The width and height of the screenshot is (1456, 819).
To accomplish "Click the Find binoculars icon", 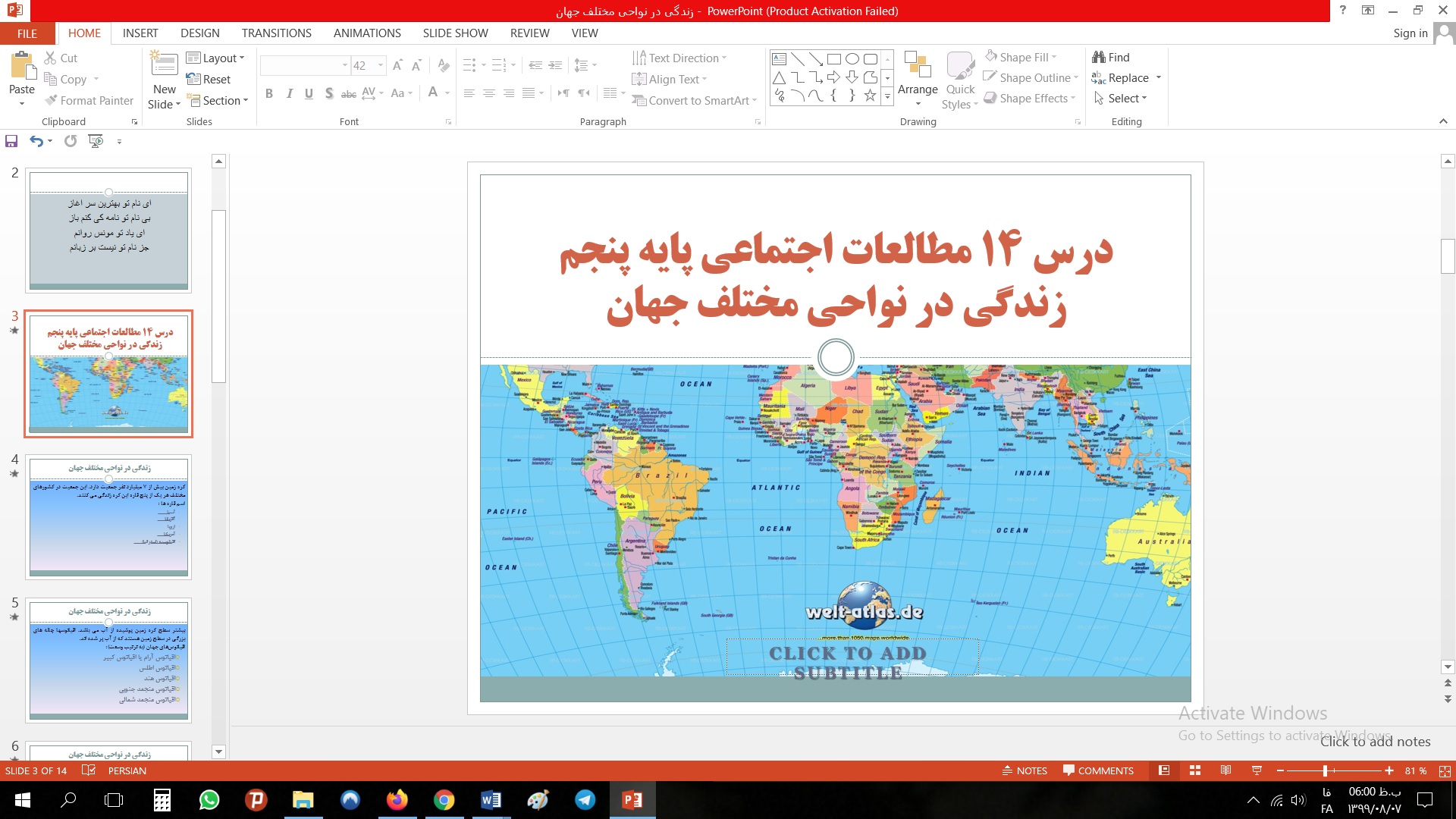I will tap(1098, 57).
